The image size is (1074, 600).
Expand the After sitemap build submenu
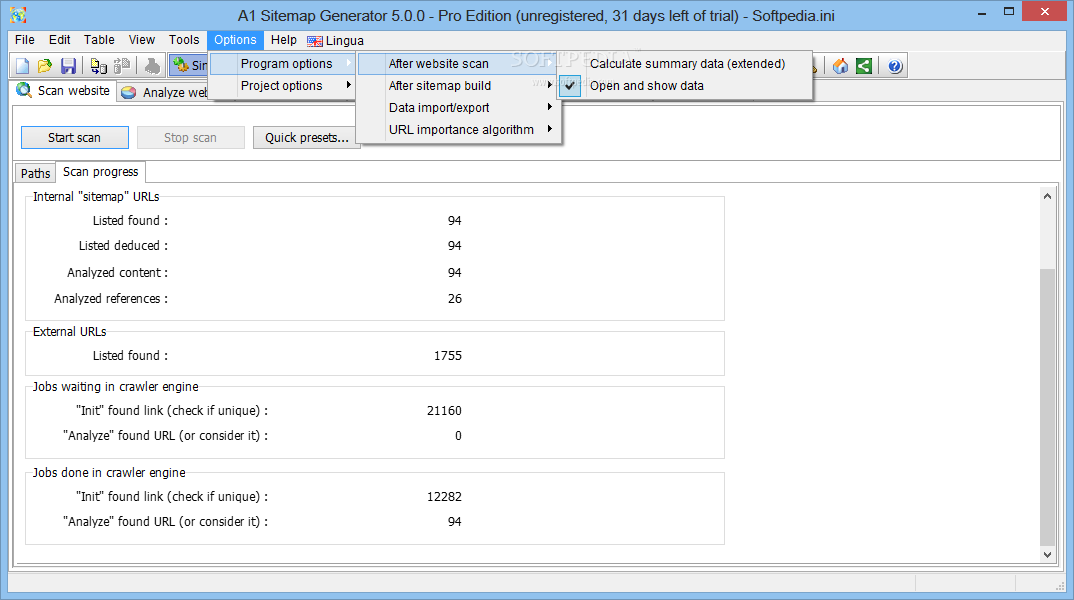(x=457, y=86)
